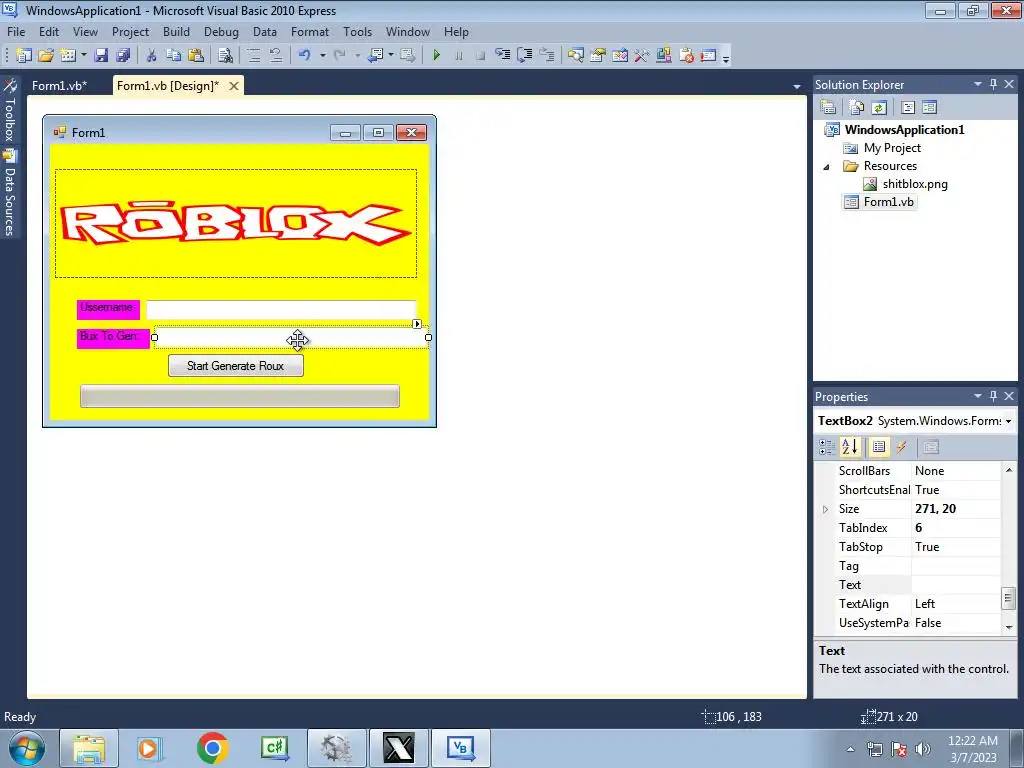Toggle the Properties list view button
Image resolution: width=1024 pixels, height=768 pixels.
(x=879, y=447)
